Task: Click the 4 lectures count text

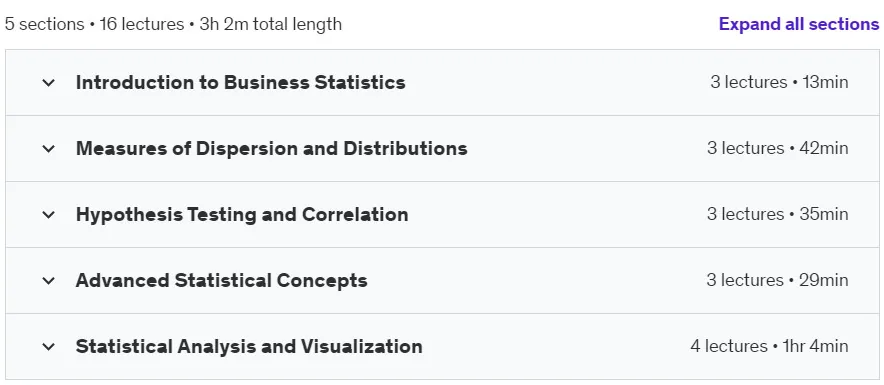Action: [729, 346]
